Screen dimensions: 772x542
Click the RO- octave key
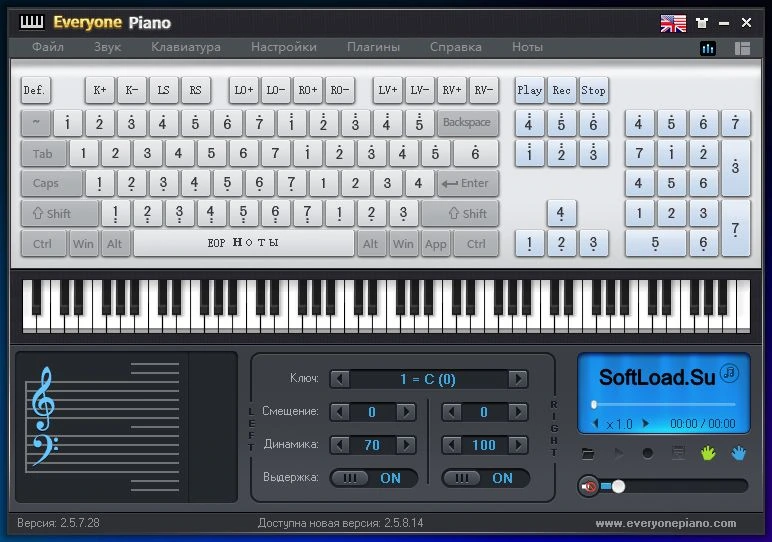(340, 90)
